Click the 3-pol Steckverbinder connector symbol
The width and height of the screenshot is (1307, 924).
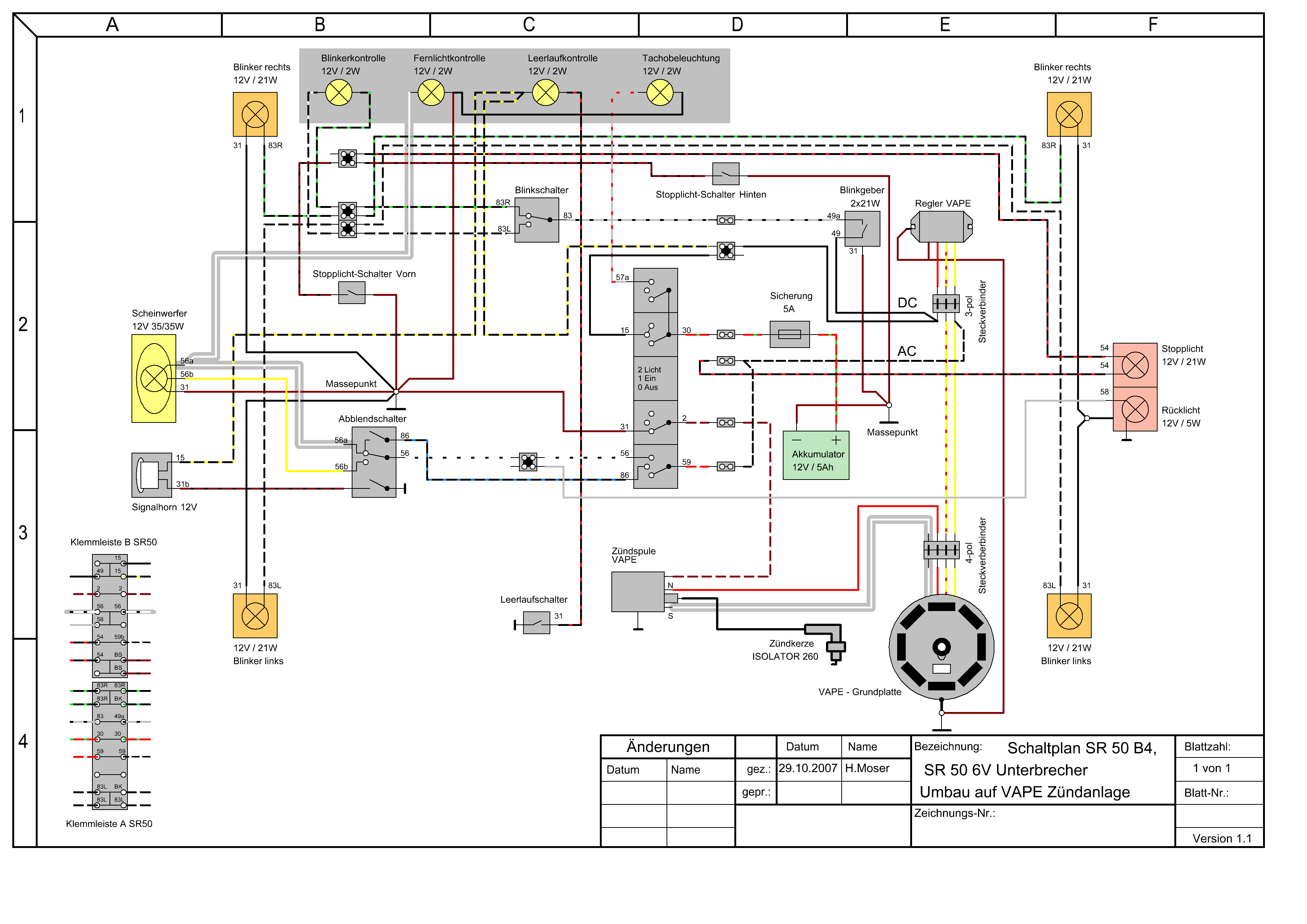(946, 303)
